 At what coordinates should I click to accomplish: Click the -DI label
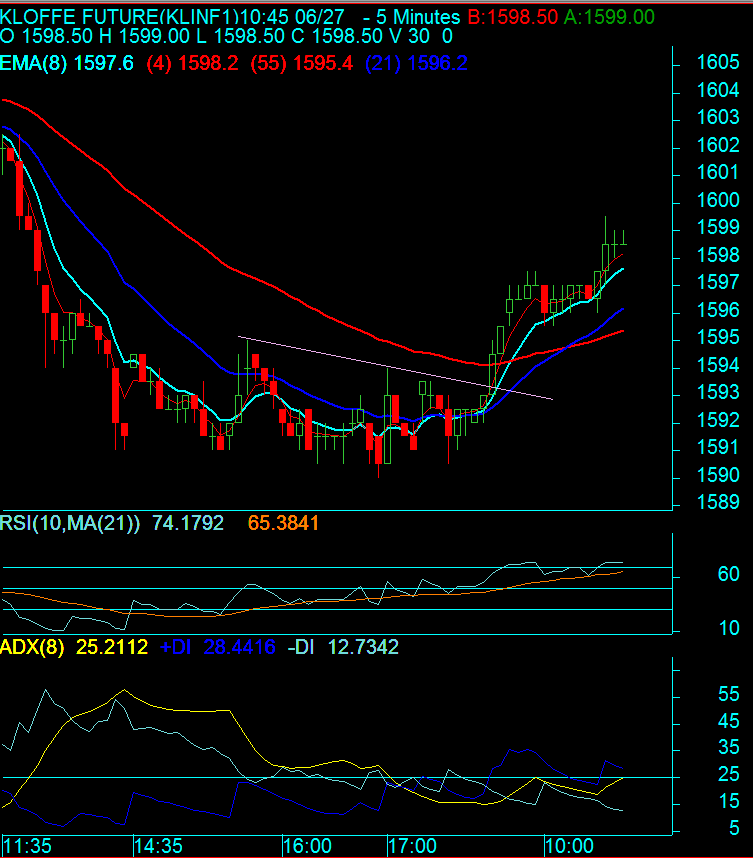pyautogui.click(x=301, y=647)
